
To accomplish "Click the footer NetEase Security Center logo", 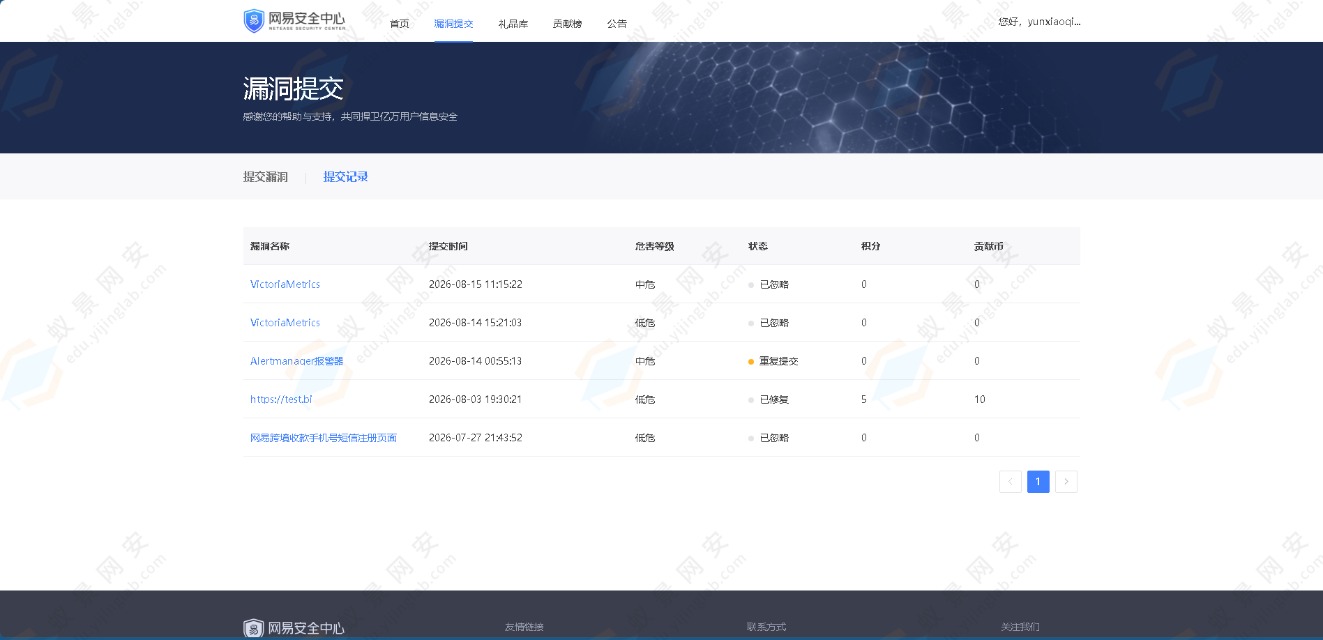I will 294,628.
